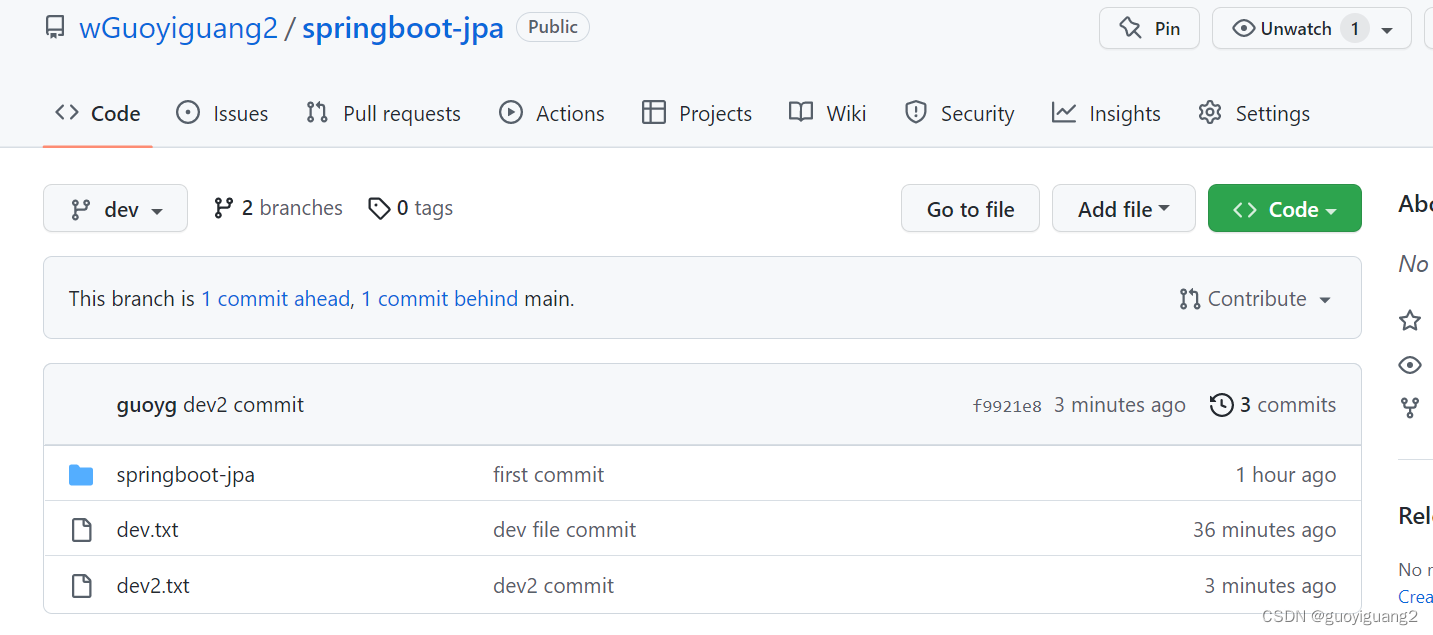The width and height of the screenshot is (1433, 635).
Task: Open the Code tab
Action: tap(98, 113)
